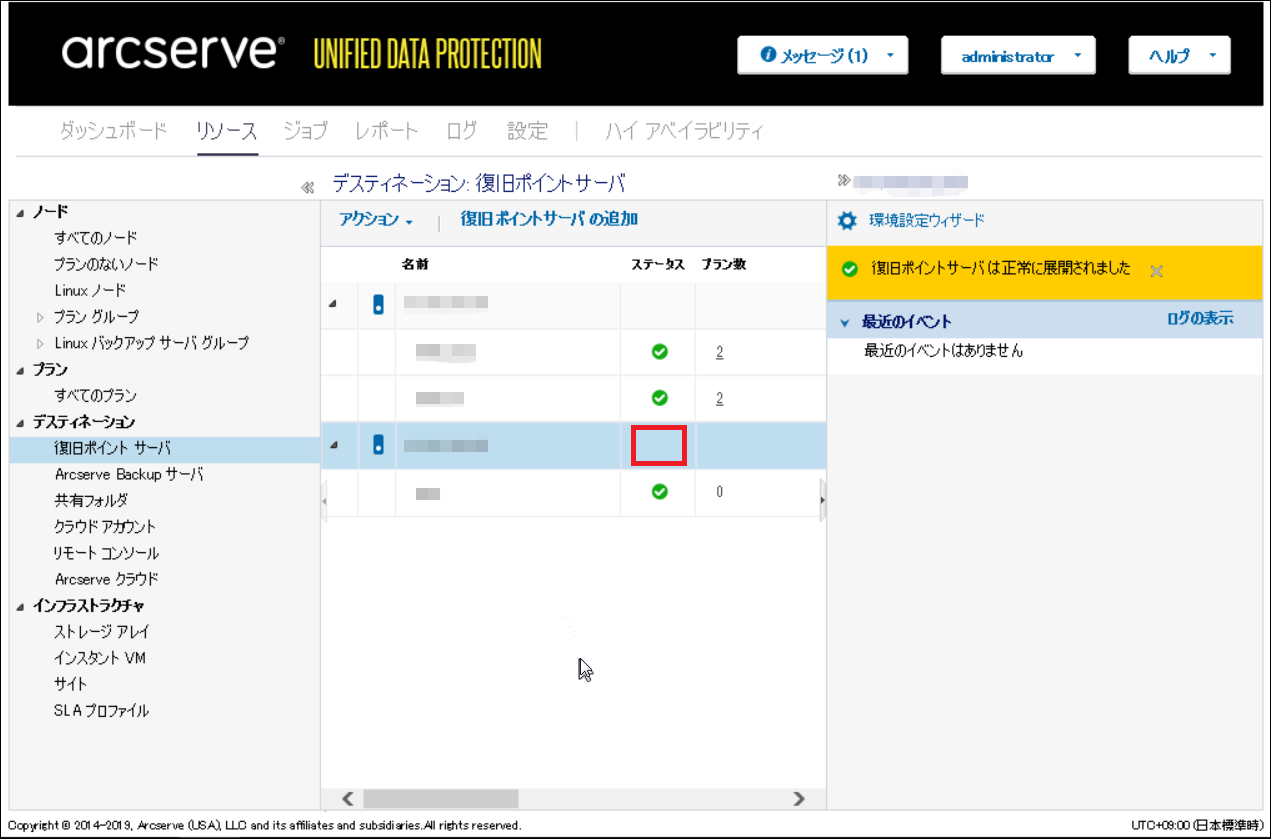Open the レポート tab
Viewport: 1271px width, 839px height.
click(x=387, y=131)
